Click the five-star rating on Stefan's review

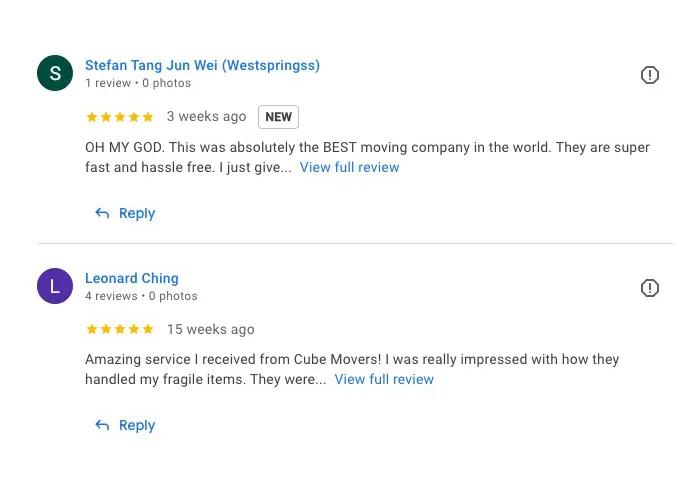[120, 117]
